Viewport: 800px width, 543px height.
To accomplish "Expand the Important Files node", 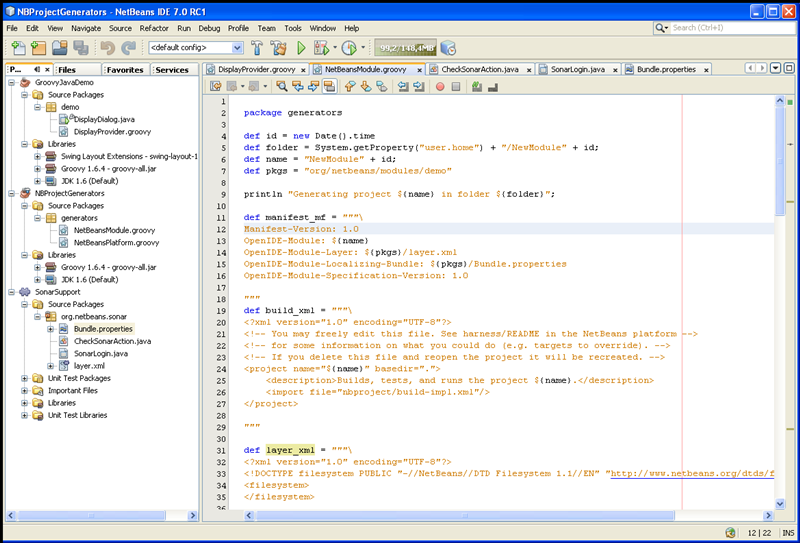I will [x=24, y=391].
